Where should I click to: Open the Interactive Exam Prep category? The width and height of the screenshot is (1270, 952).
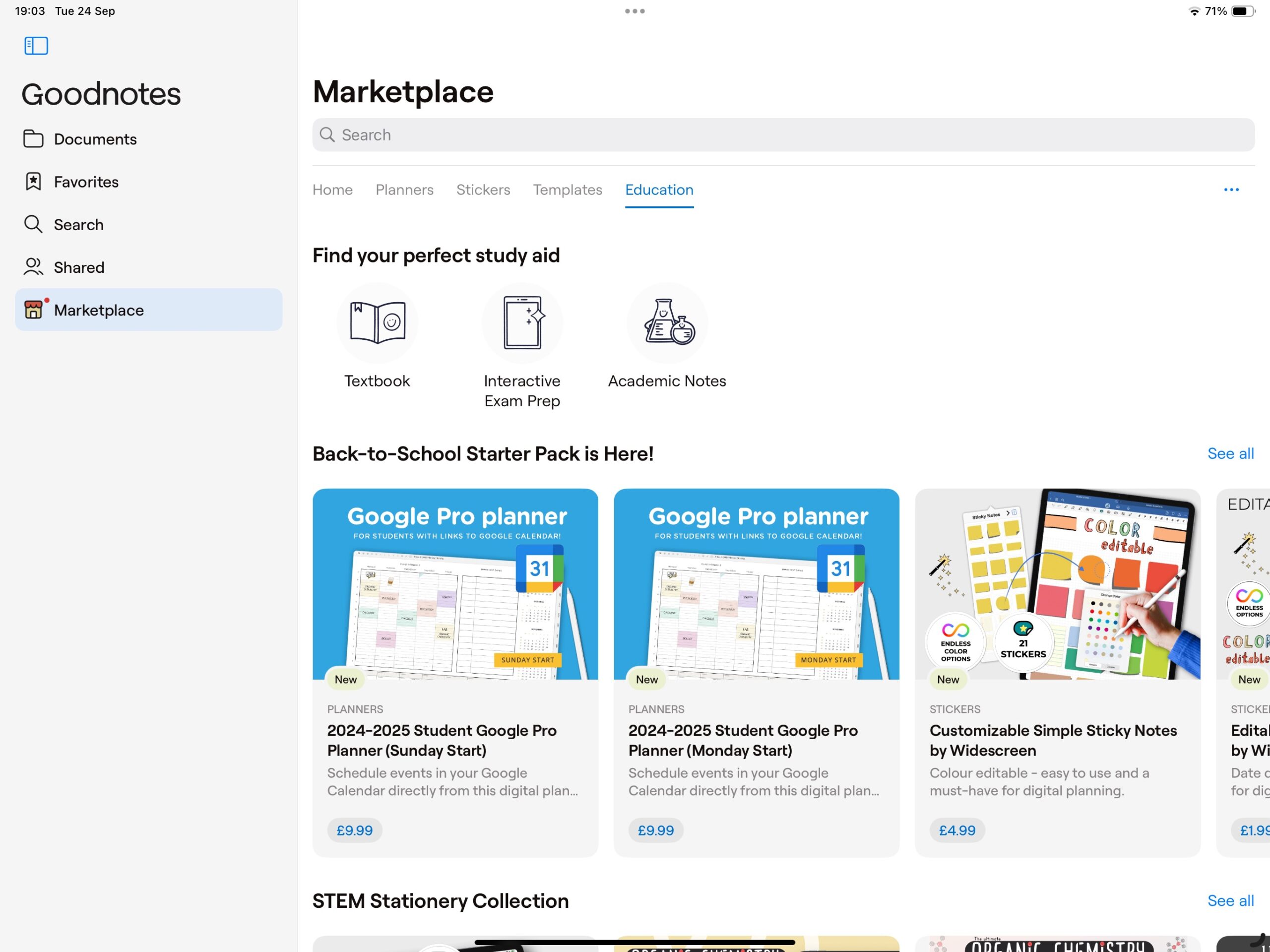click(522, 346)
